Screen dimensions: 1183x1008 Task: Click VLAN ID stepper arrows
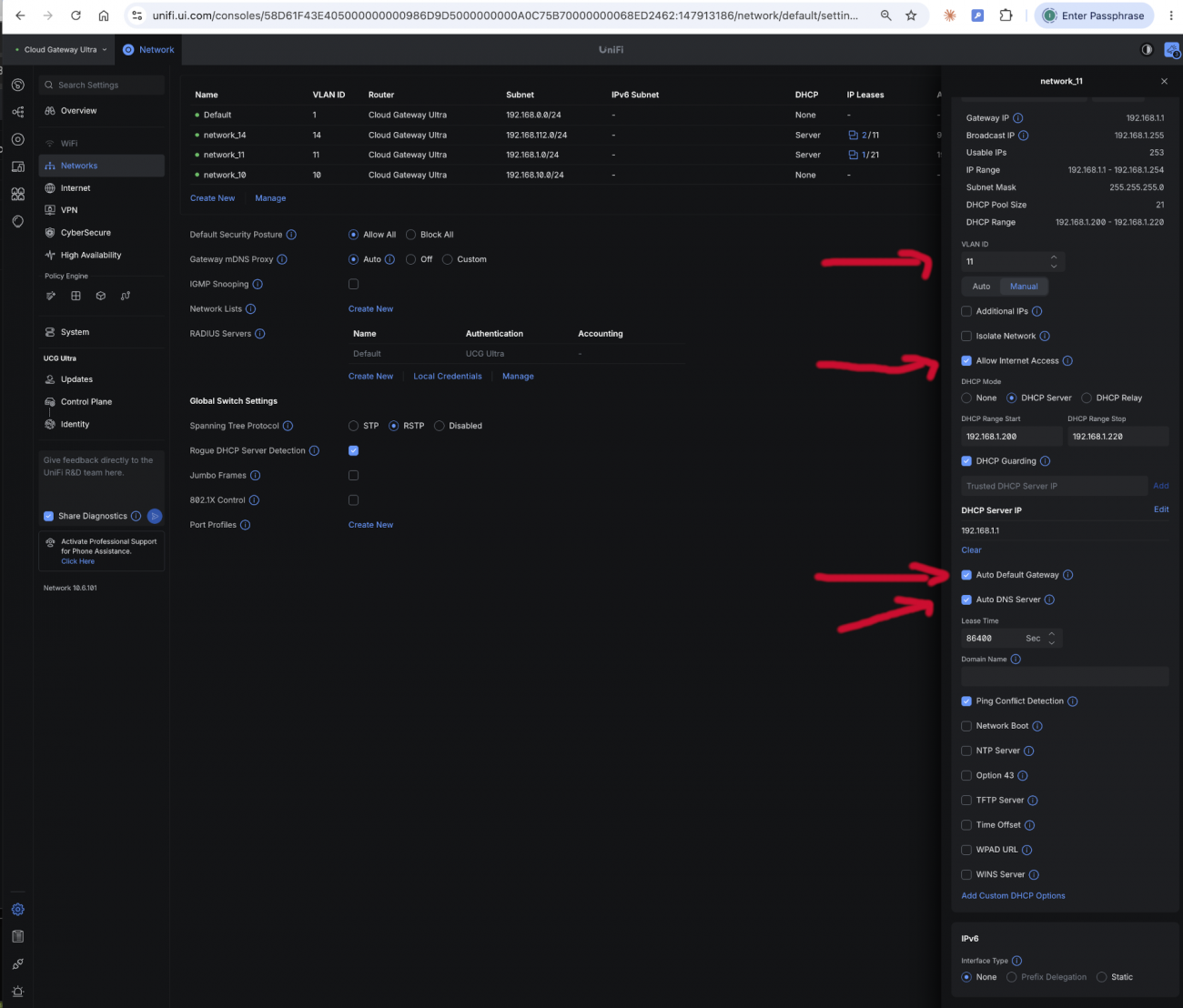[x=1054, y=261]
